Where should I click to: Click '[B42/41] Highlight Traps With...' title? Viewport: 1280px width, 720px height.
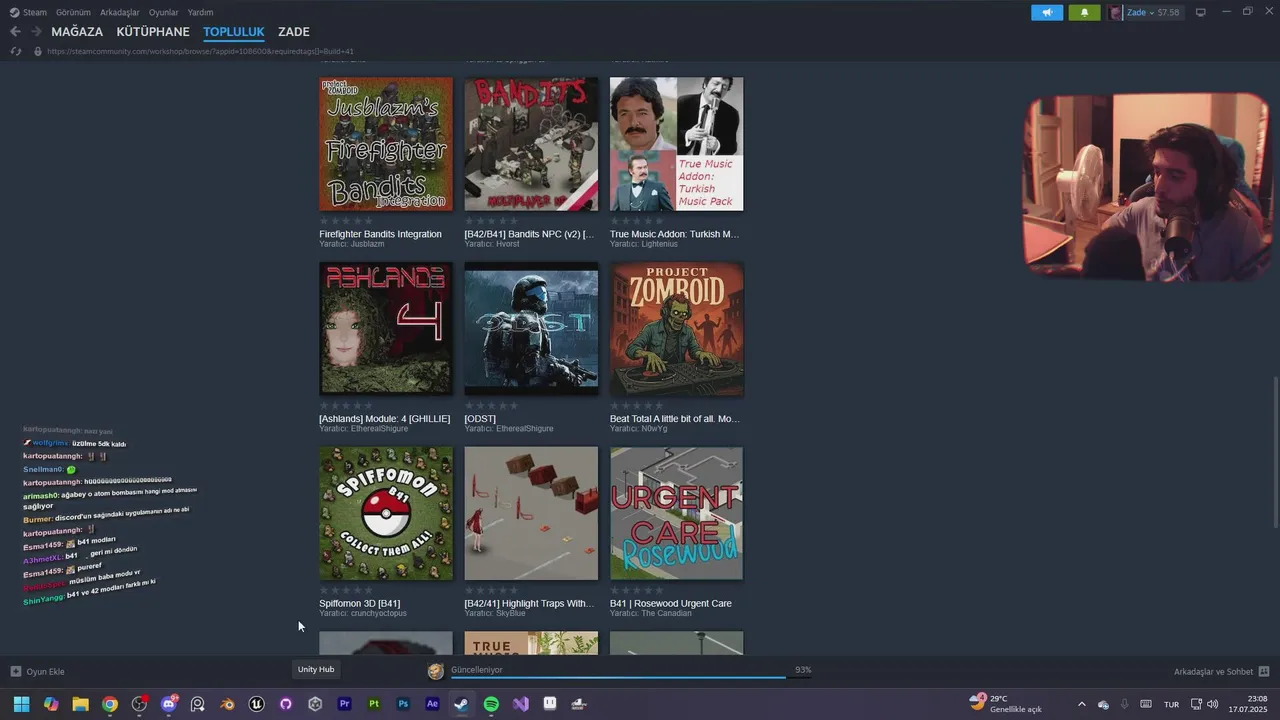(529, 604)
